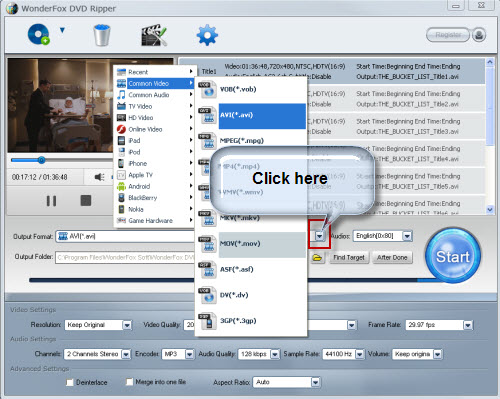Open the dropdown arrow in red box

pyautogui.click(x=319, y=236)
